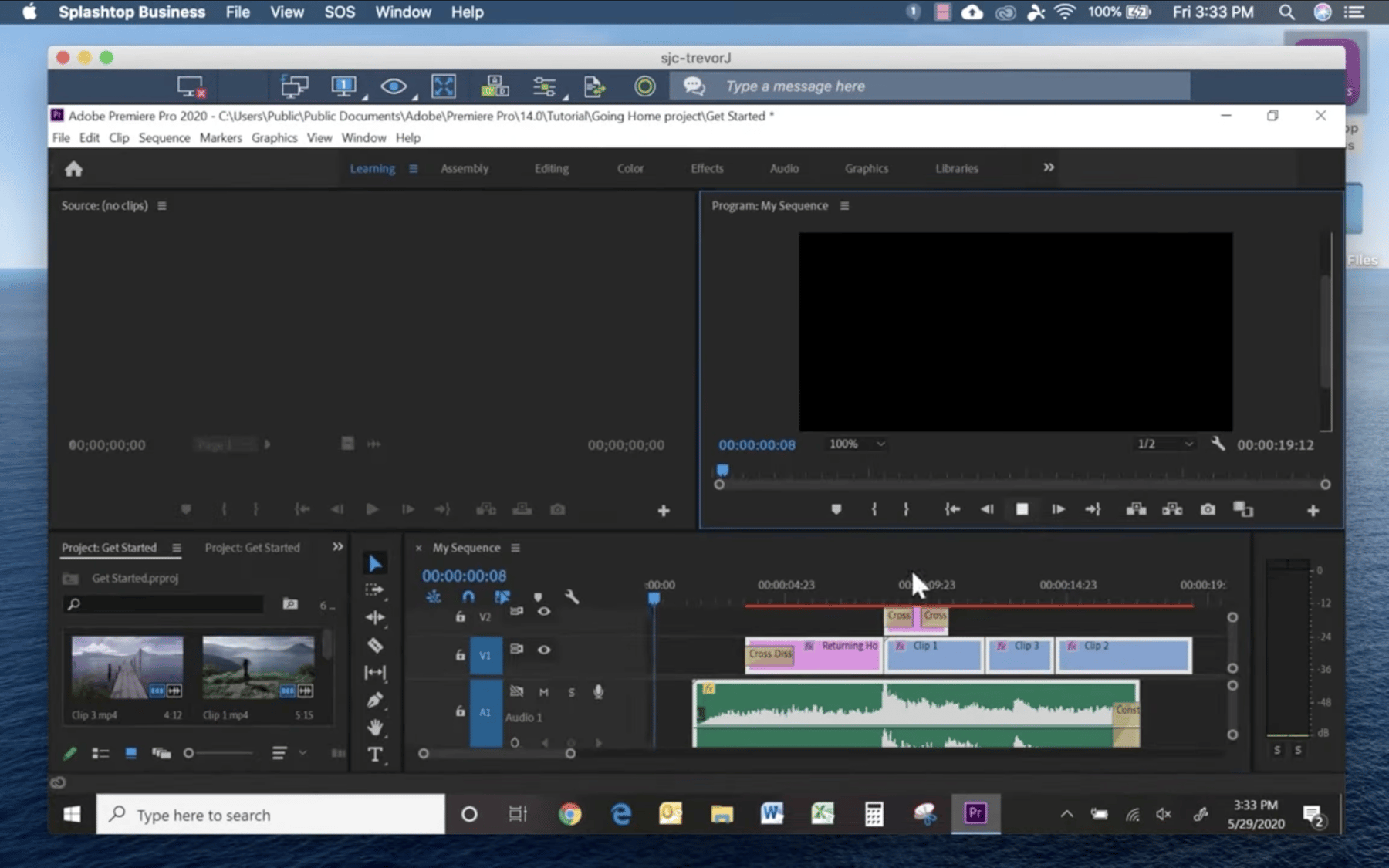Open the Sequence menu
This screenshot has width=1389, height=868.
pyautogui.click(x=164, y=137)
